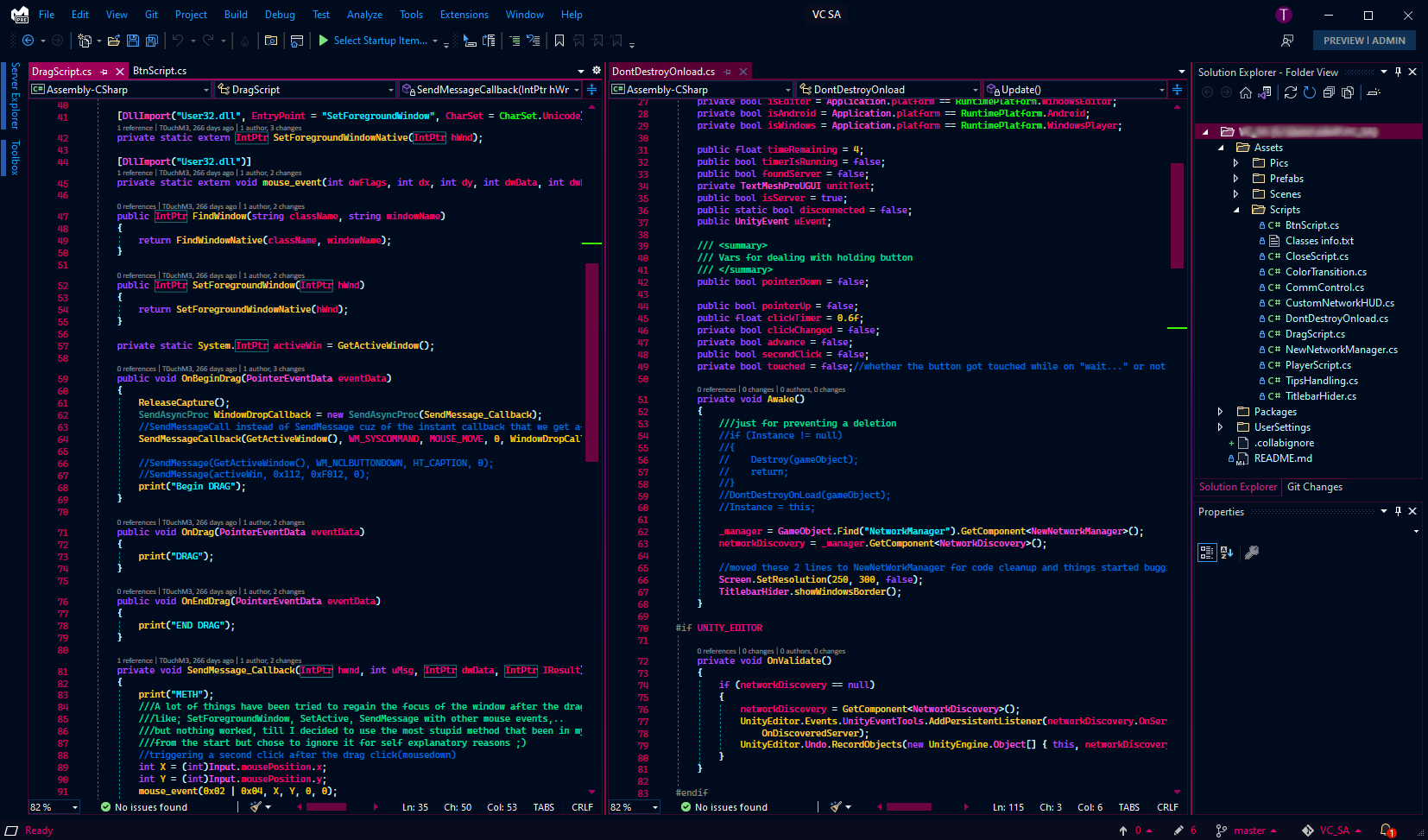Switch to the BtnScript.cs tab
Viewport: 1428px width, 840px height.
(x=161, y=71)
